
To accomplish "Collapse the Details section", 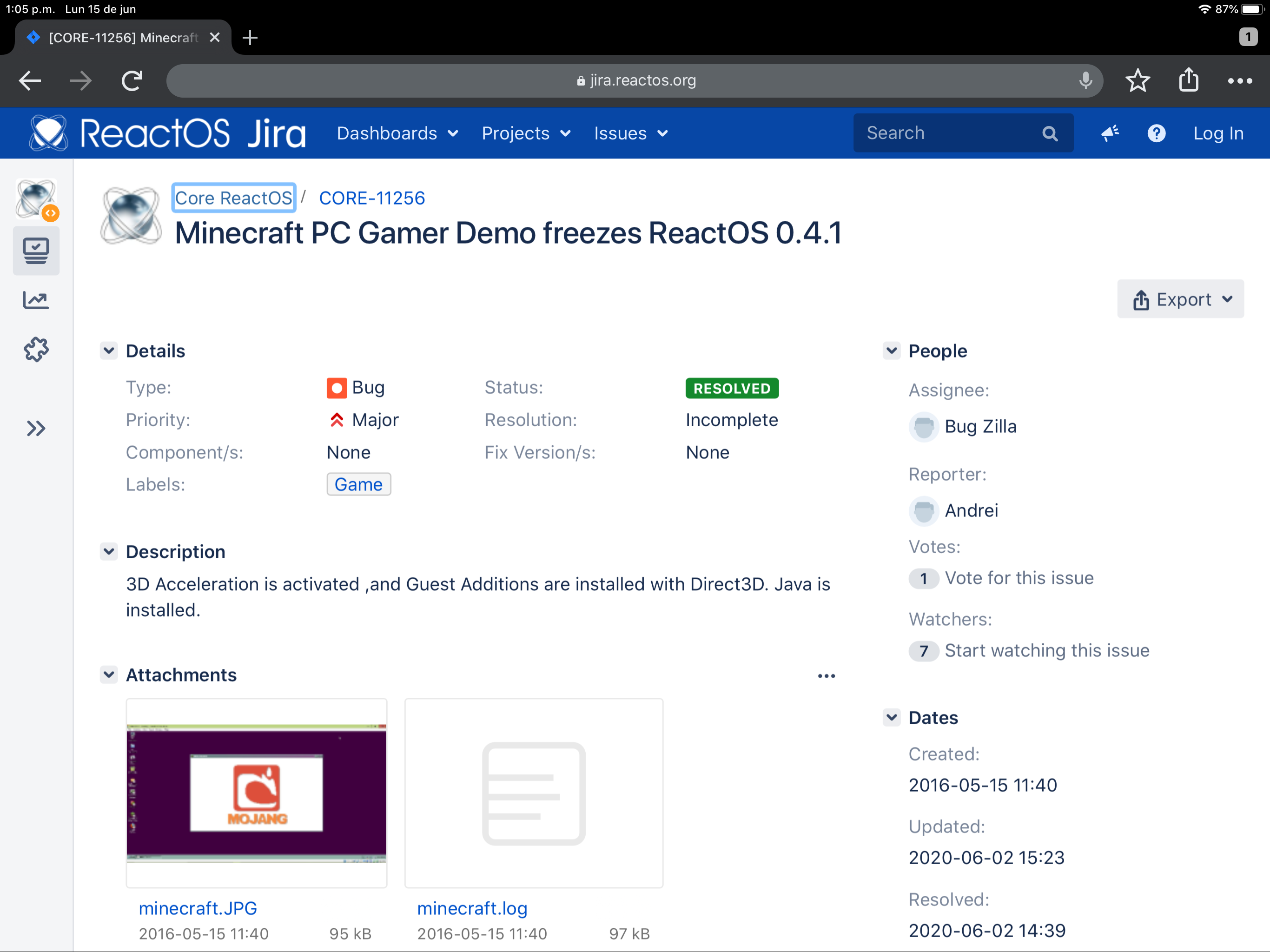I will click(108, 351).
